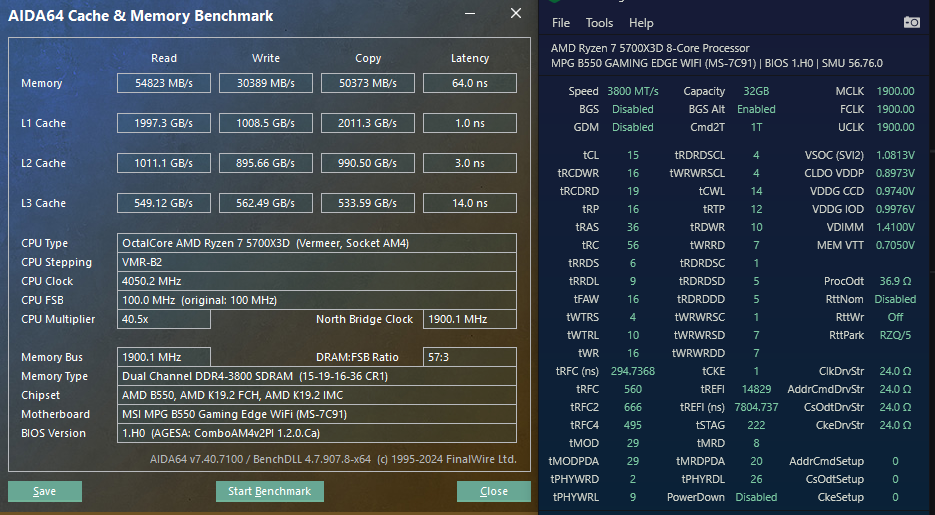Viewport: 935px width, 515px height.
Task: Click the CPU Type field with Ryzen 7 5700X3D
Action: (x=317, y=243)
